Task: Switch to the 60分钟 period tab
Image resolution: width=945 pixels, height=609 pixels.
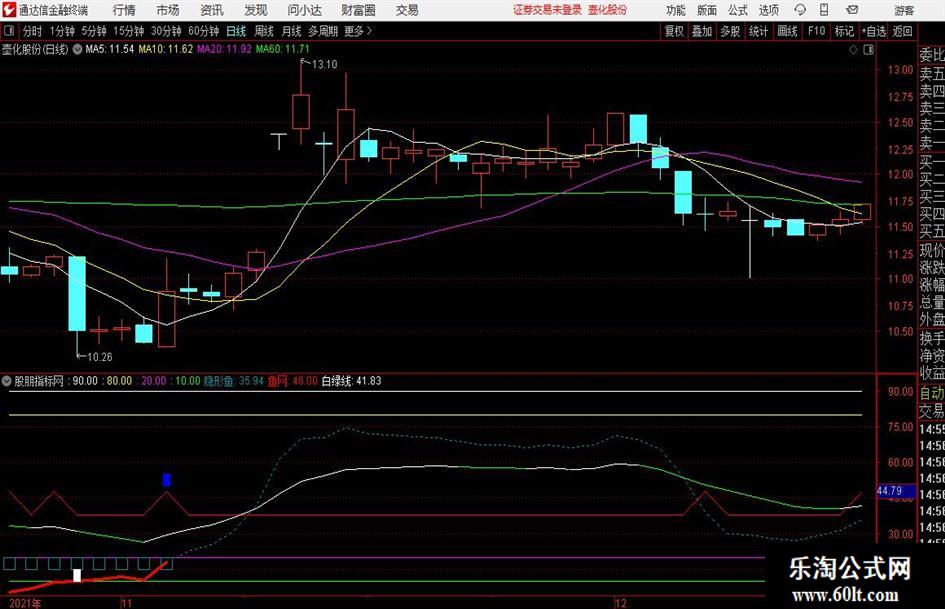Action: tap(204, 31)
